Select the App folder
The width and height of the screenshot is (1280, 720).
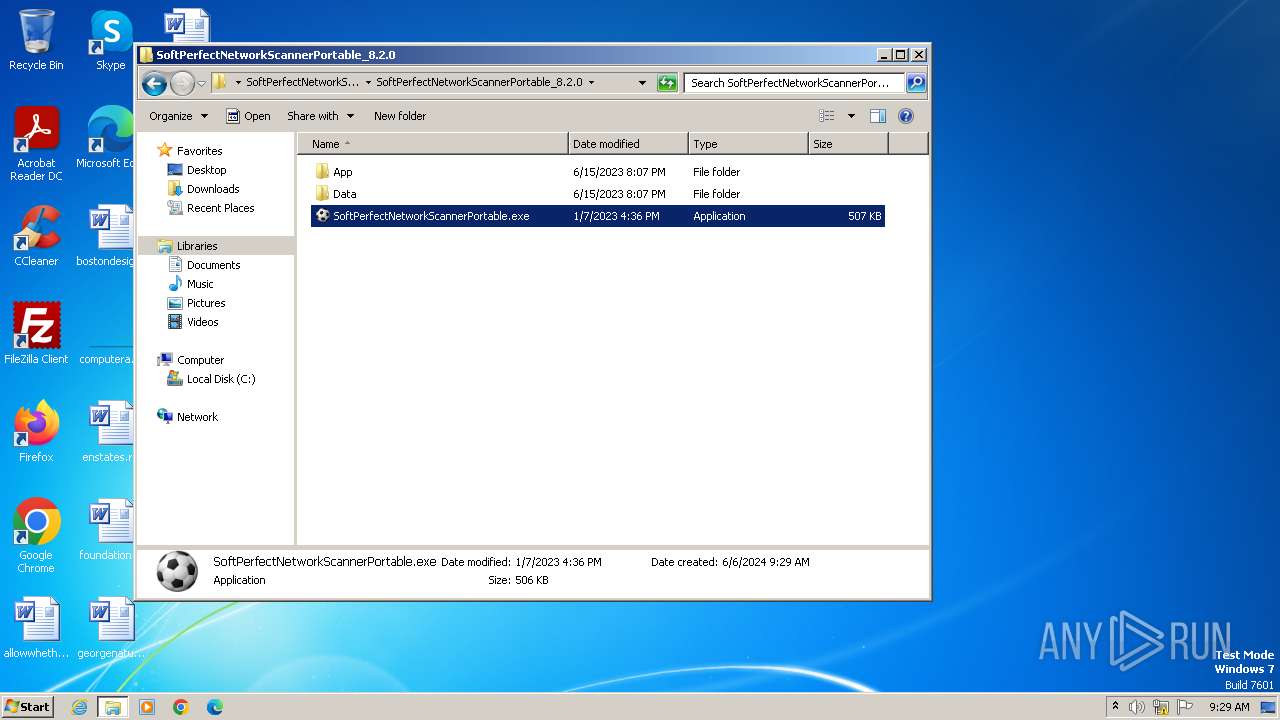(x=342, y=172)
